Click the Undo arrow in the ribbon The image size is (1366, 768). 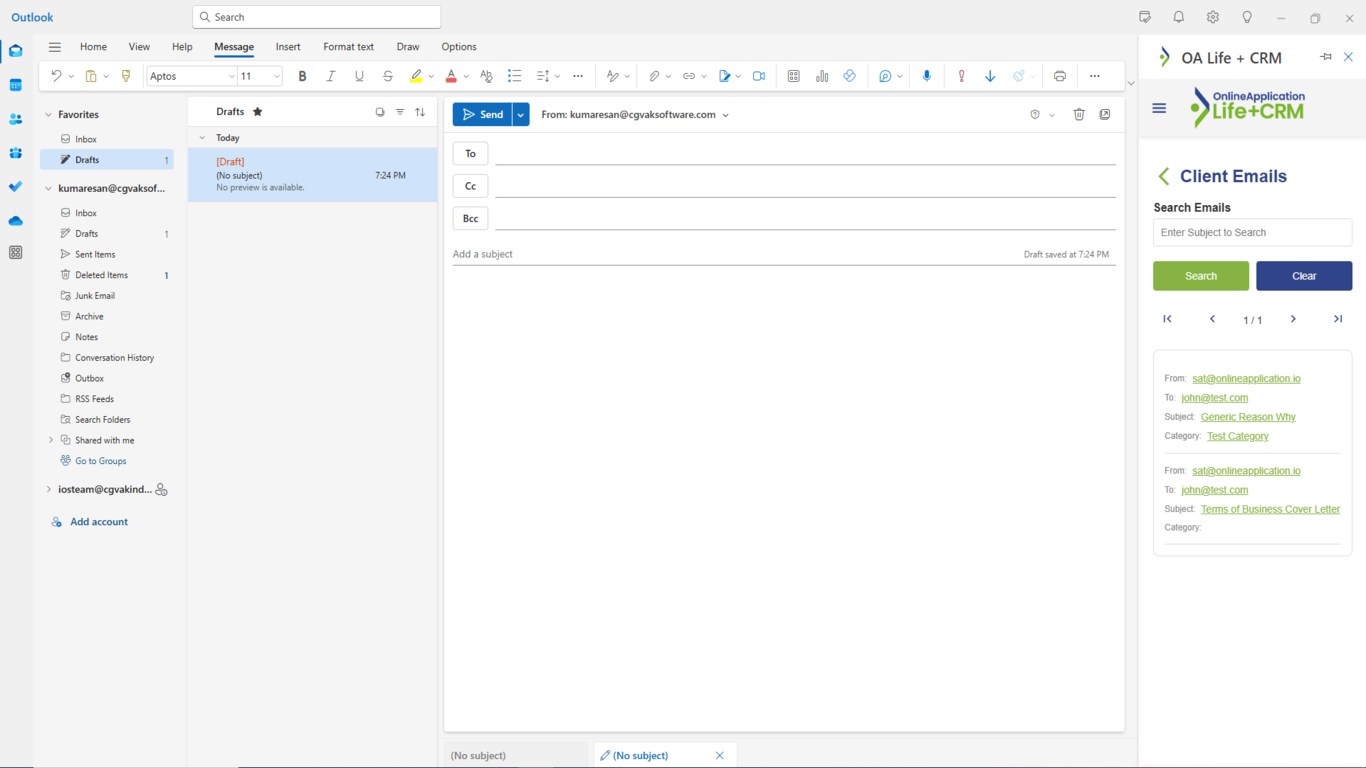[56, 76]
